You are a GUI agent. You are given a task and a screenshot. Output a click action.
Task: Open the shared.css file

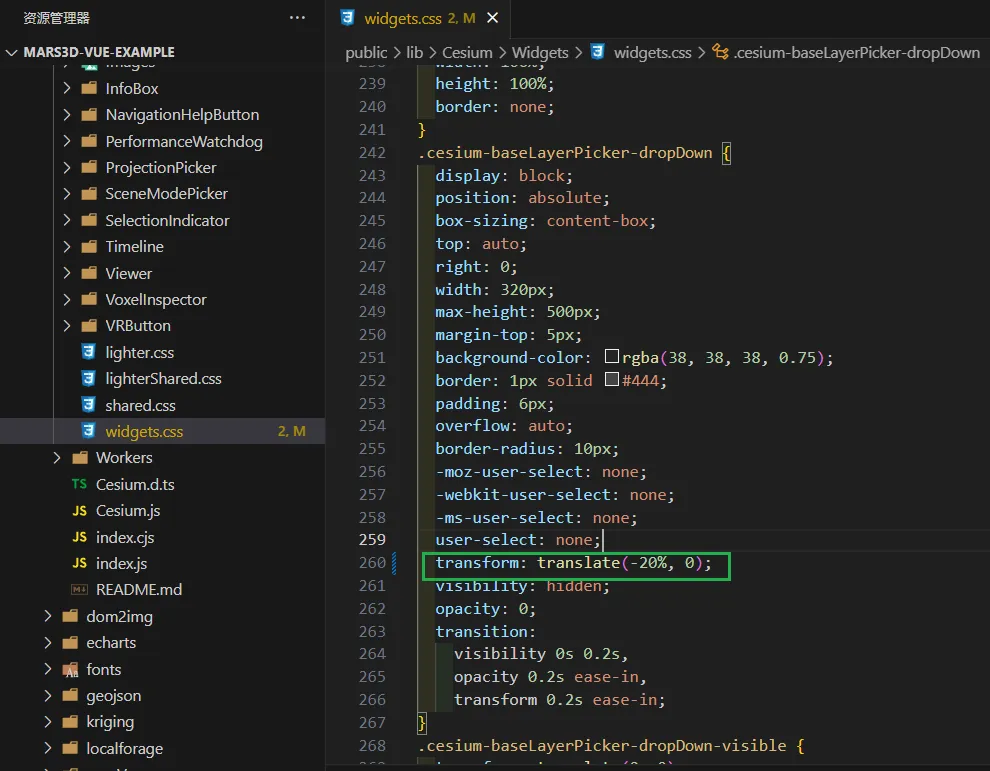point(140,405)
